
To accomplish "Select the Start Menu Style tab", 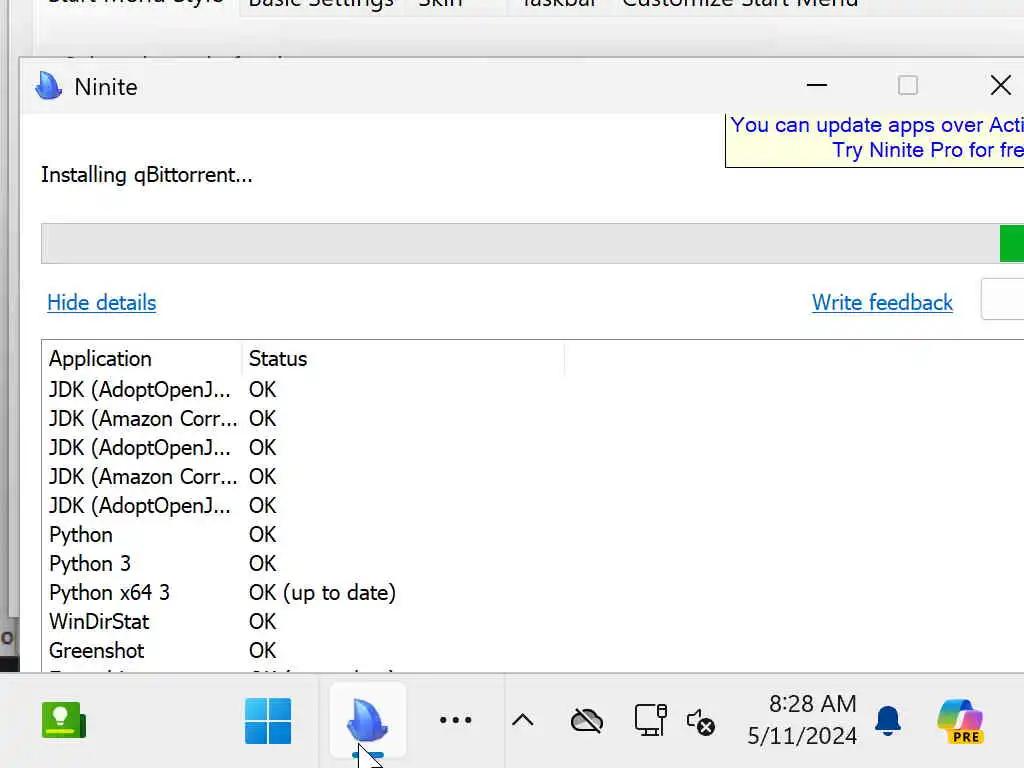I will tap(136, 5).
